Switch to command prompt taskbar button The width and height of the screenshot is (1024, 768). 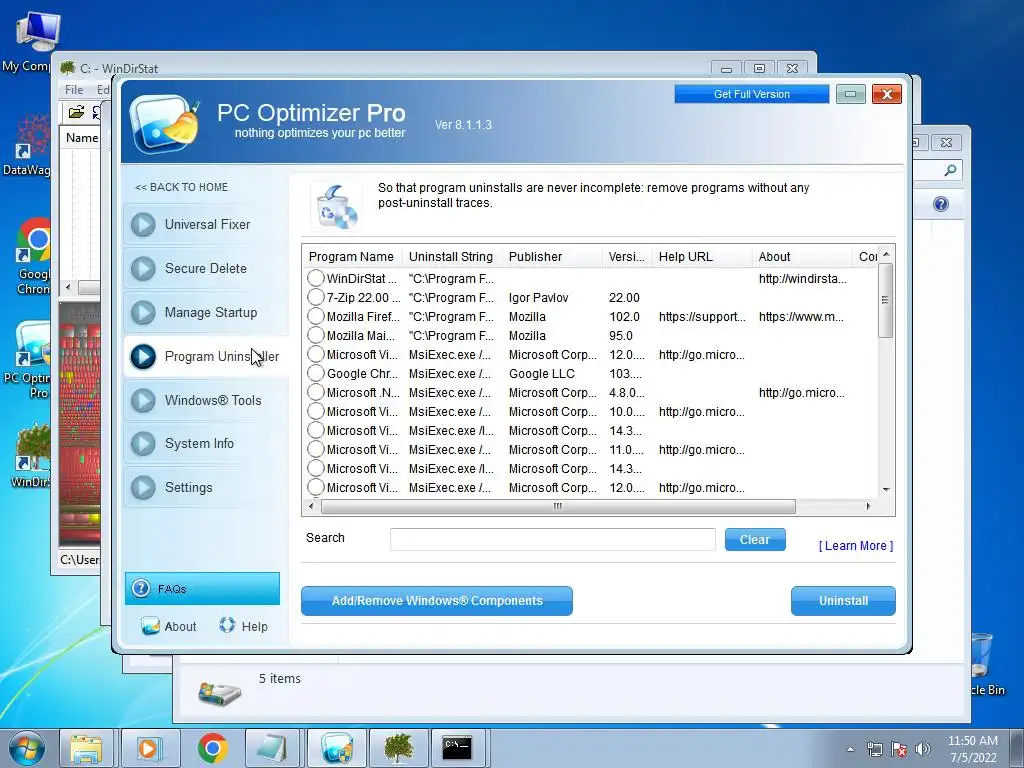[x=456, y=748]
